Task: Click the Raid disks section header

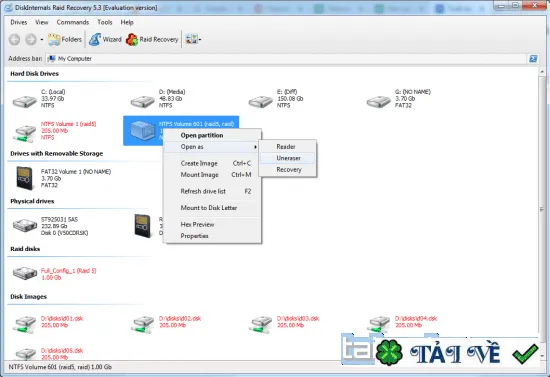Action: pyautogui.click(x=25, y=249)
